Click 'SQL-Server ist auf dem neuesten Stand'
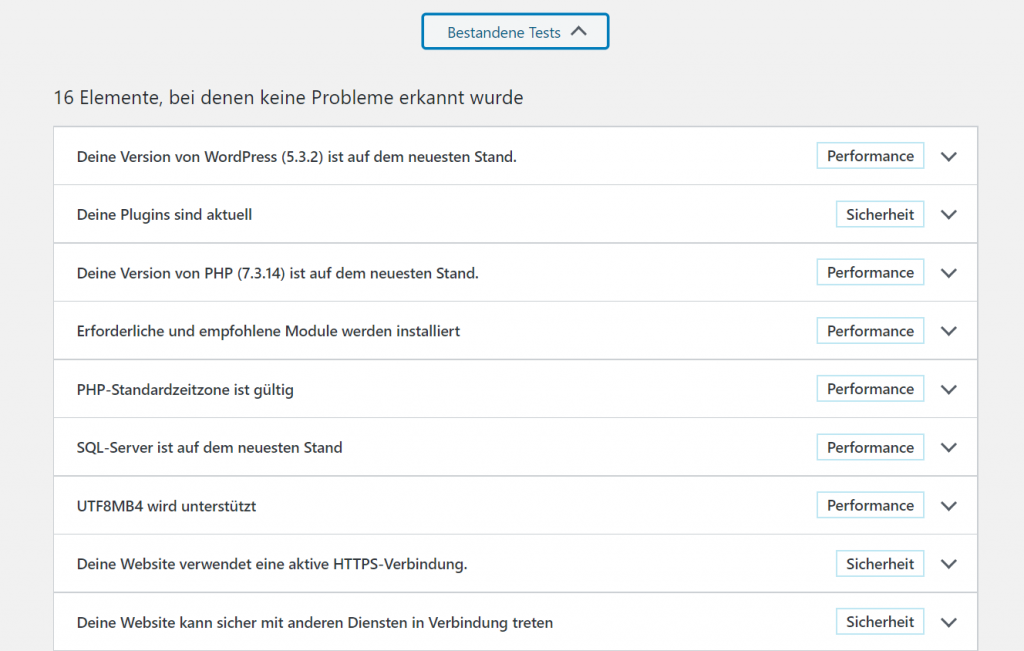Screen dimensions: 1024x651 click(x=209, y=448)
